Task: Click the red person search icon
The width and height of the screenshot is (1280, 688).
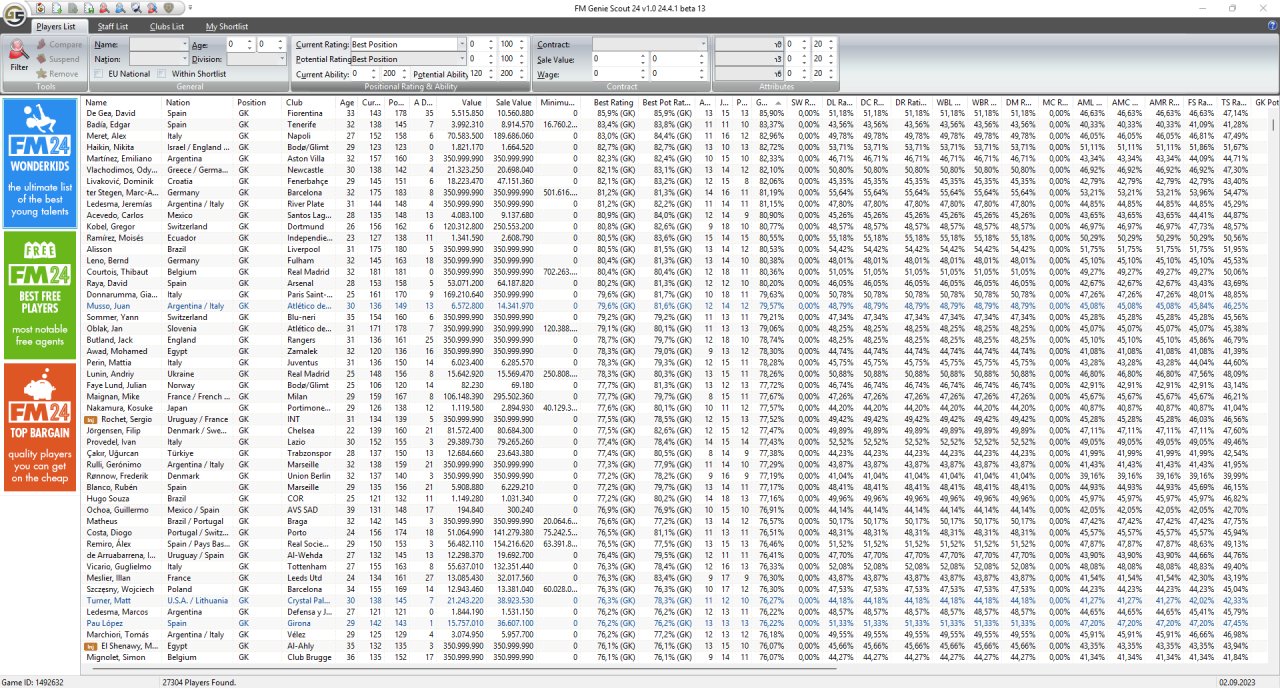Action: click(x=104, y=8)
